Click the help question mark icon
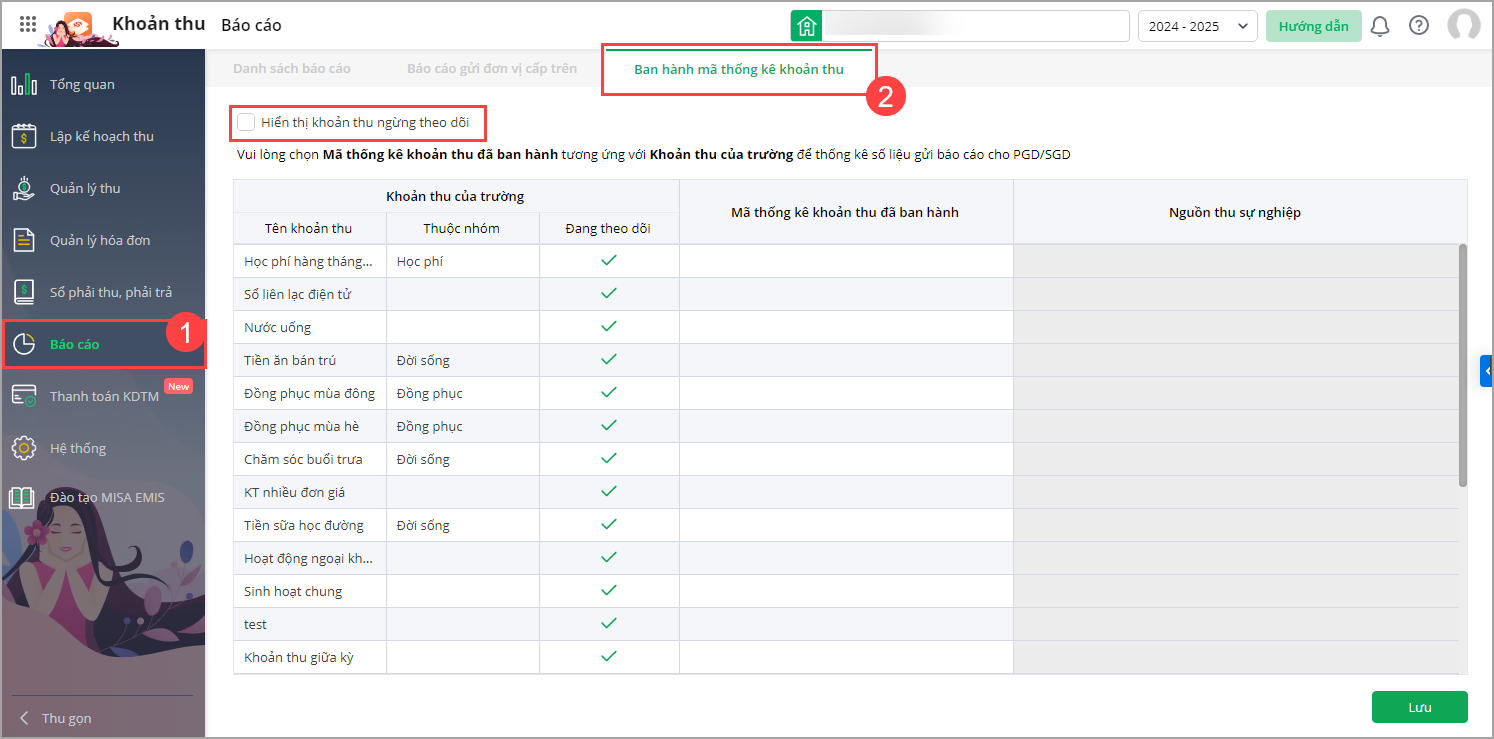 (1419, 26)
